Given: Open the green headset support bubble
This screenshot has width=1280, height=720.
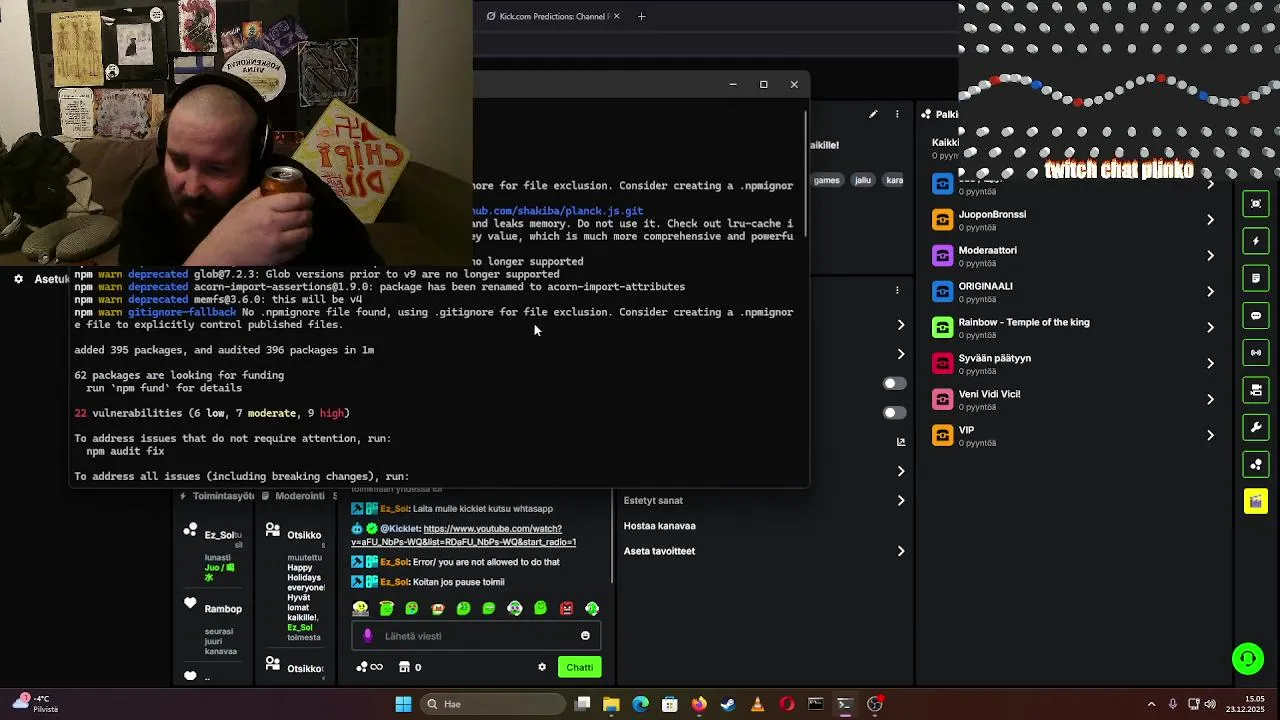Looking at the screenshot, I should [x=1247, y=658].
